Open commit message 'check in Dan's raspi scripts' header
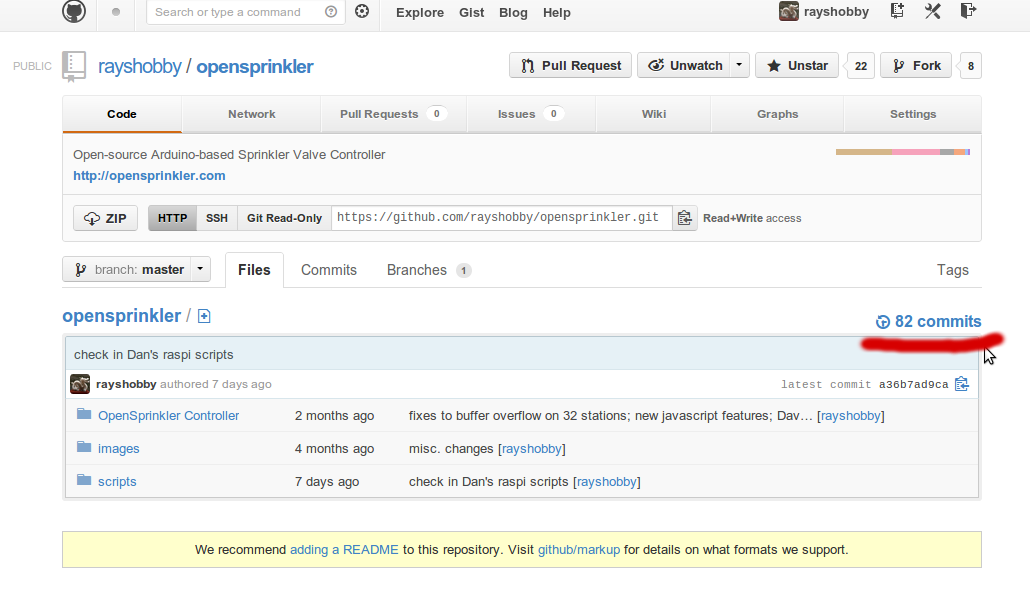Image resolution: width=1030 pixels, height=609 pixels. [x=154, y=355]
